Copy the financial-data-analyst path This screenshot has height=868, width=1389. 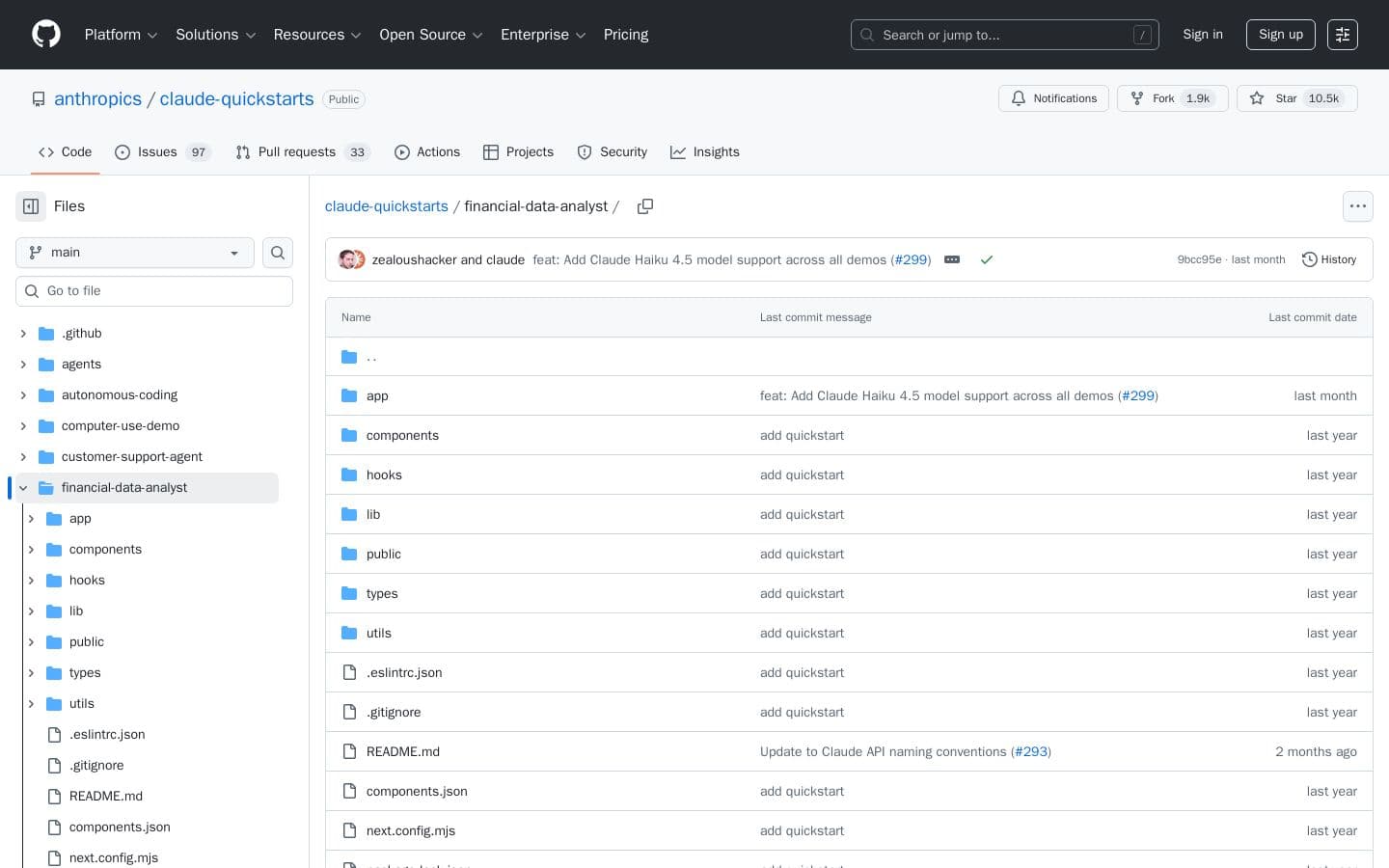tap(645, 206)
